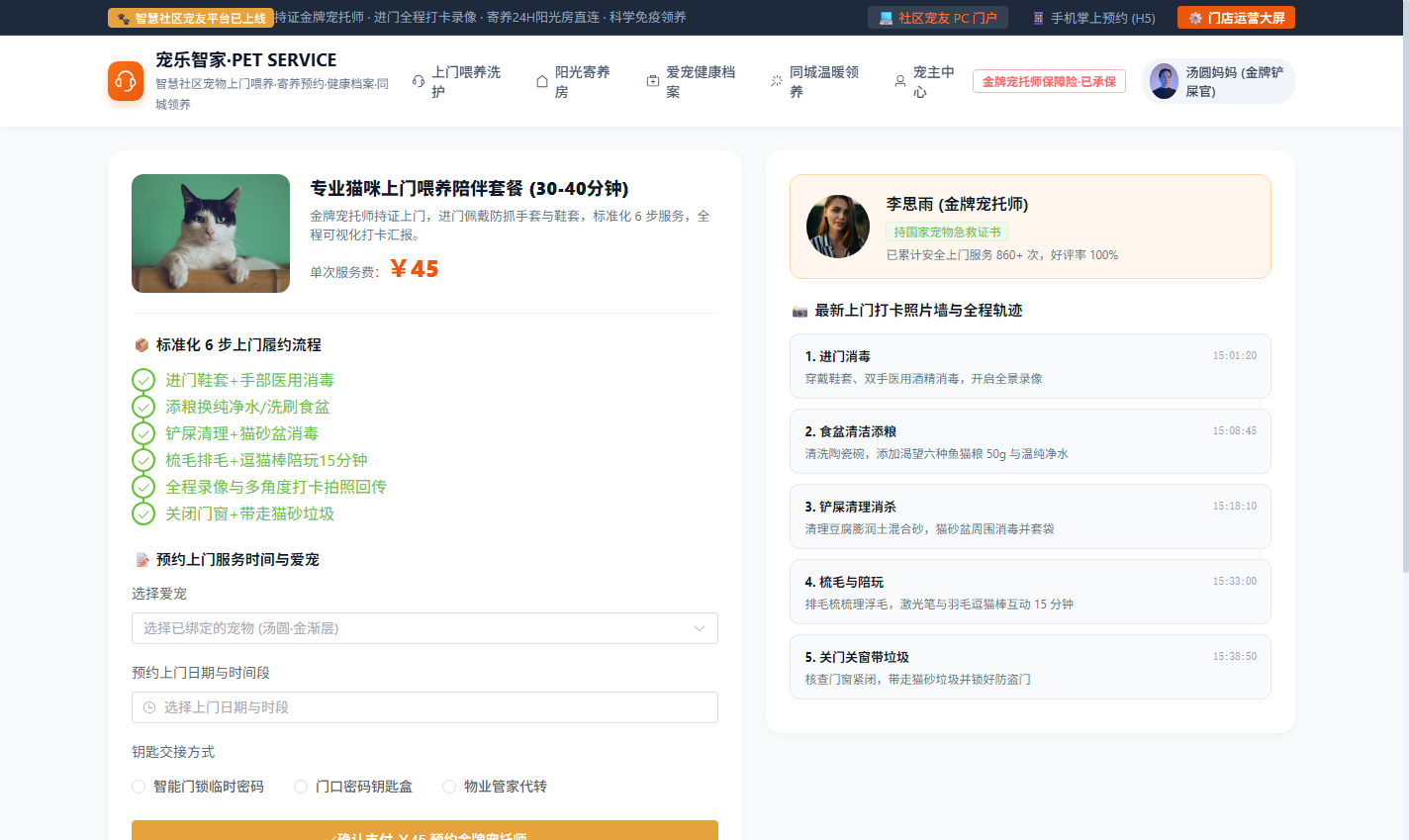Open the 汤圆妈妈 account menu
The height and width of the screenshot is (840, 1409).
tap(1218, 81)
